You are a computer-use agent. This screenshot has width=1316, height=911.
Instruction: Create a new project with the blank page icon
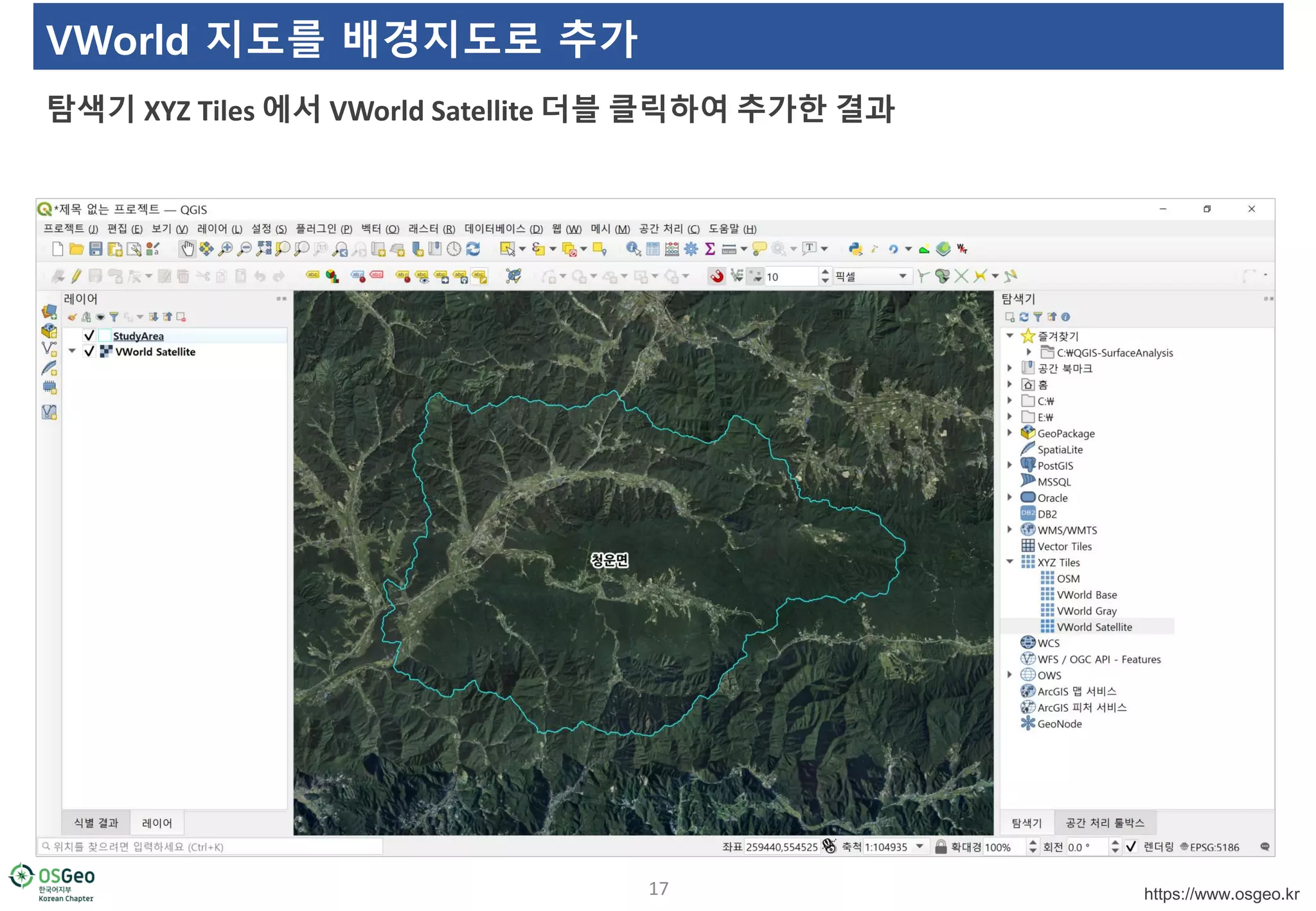(x=58, y=249)
